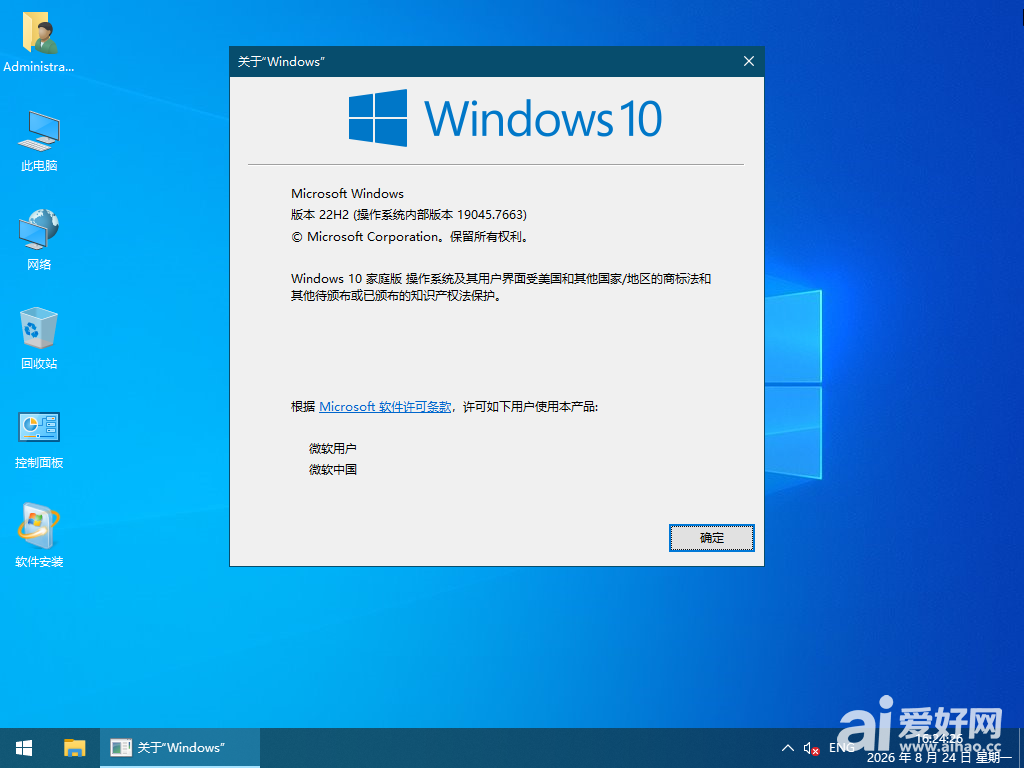Viewport: 1024px width, 768px height.
Task: Show hidden system tray icons
Action: click(x=788, y=748)
